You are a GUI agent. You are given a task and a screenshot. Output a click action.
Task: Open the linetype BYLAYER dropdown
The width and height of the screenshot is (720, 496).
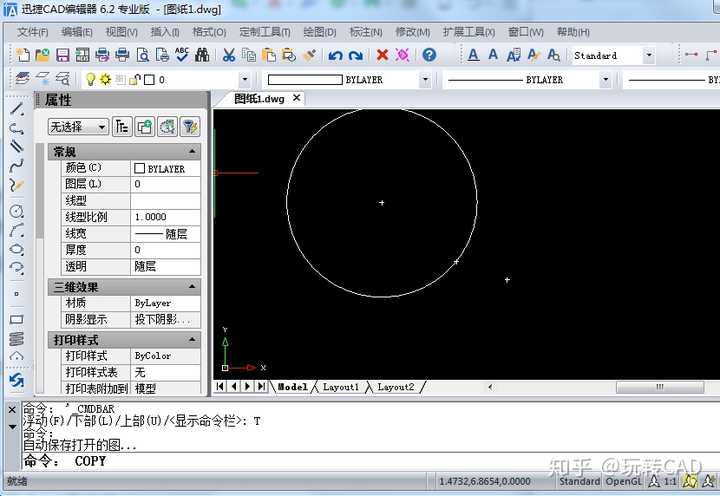click(605, 79)
